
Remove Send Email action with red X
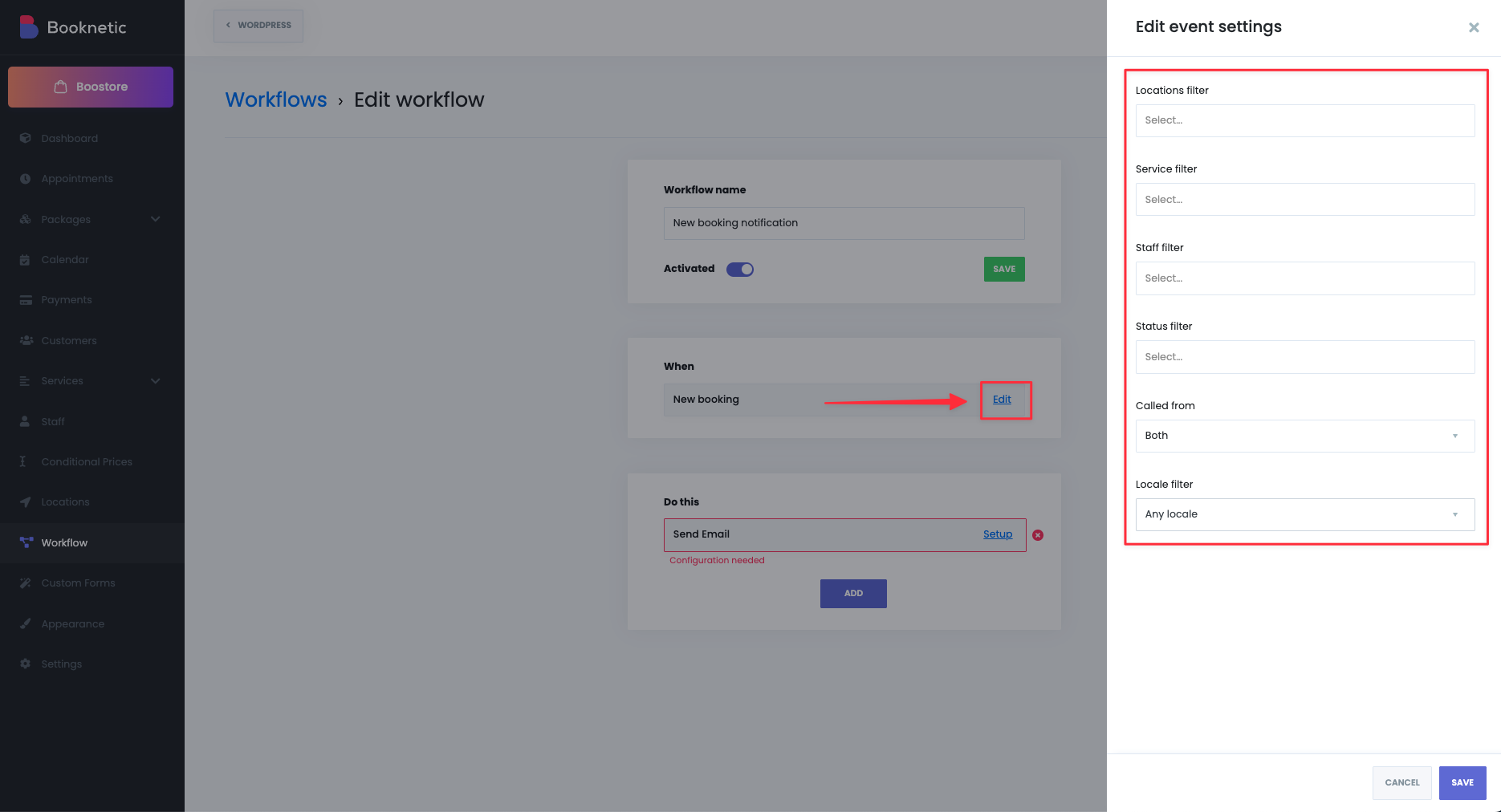[x=1038, y=535]
